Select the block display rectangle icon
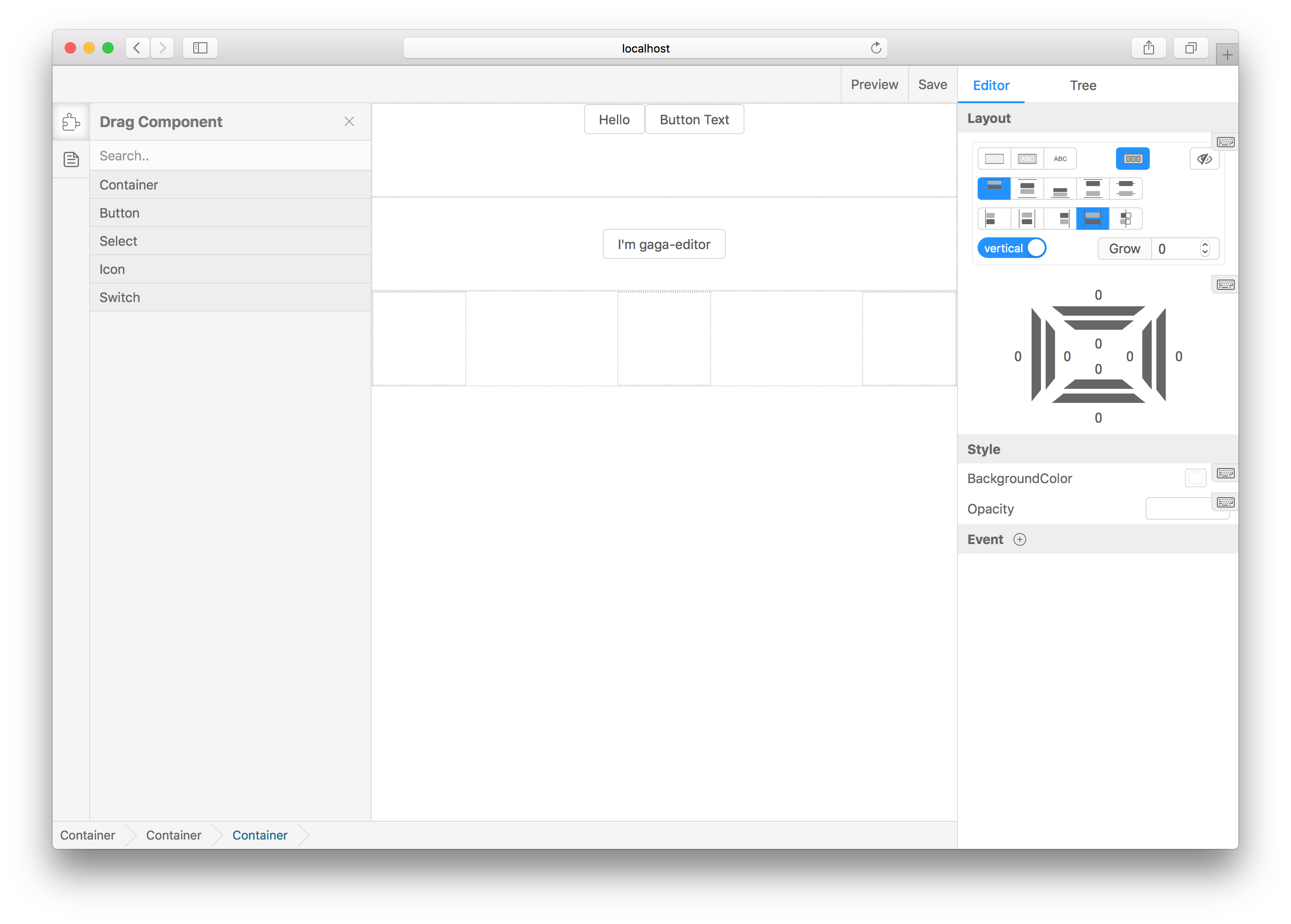1291x924 pixels. click(x=994, y=159)
